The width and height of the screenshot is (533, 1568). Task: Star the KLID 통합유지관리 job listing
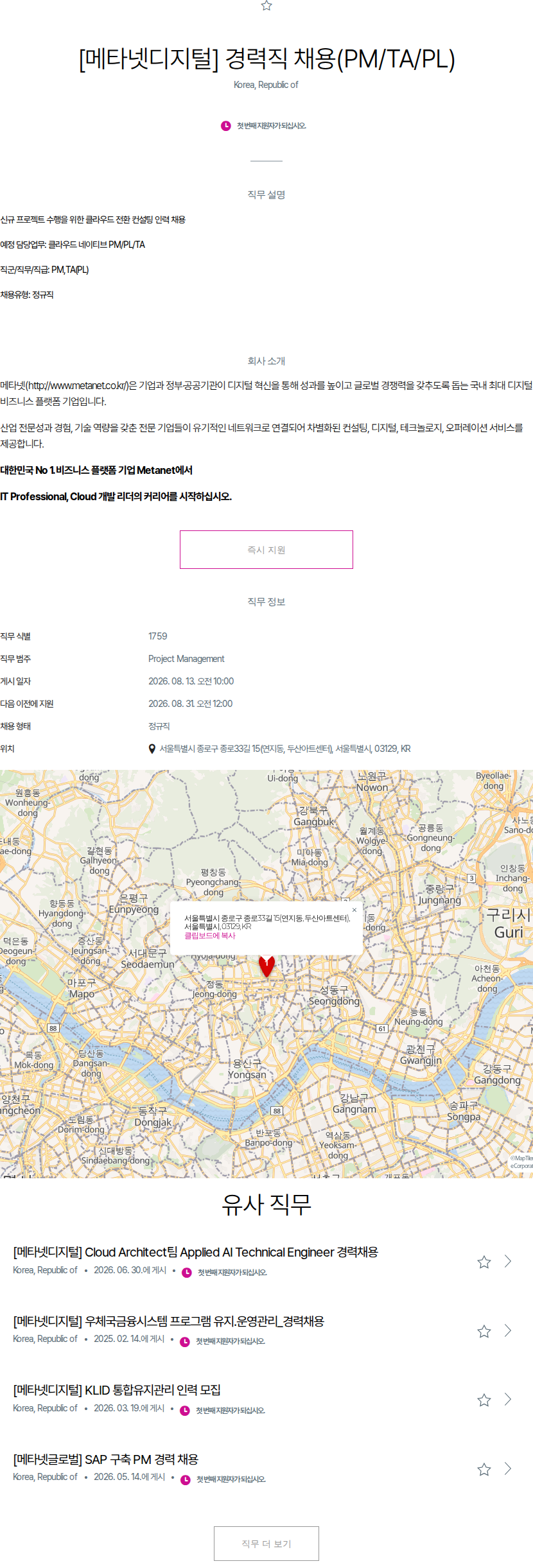[x=484, y=1400]
